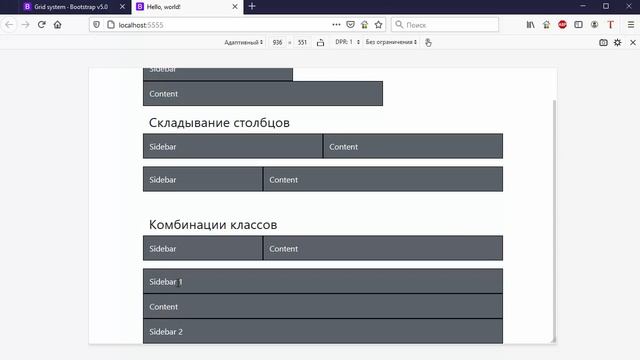This screenshot has height=360, width=640.
Task: Click the Sidebar 2 block
Action: click(x=323, y=331)
